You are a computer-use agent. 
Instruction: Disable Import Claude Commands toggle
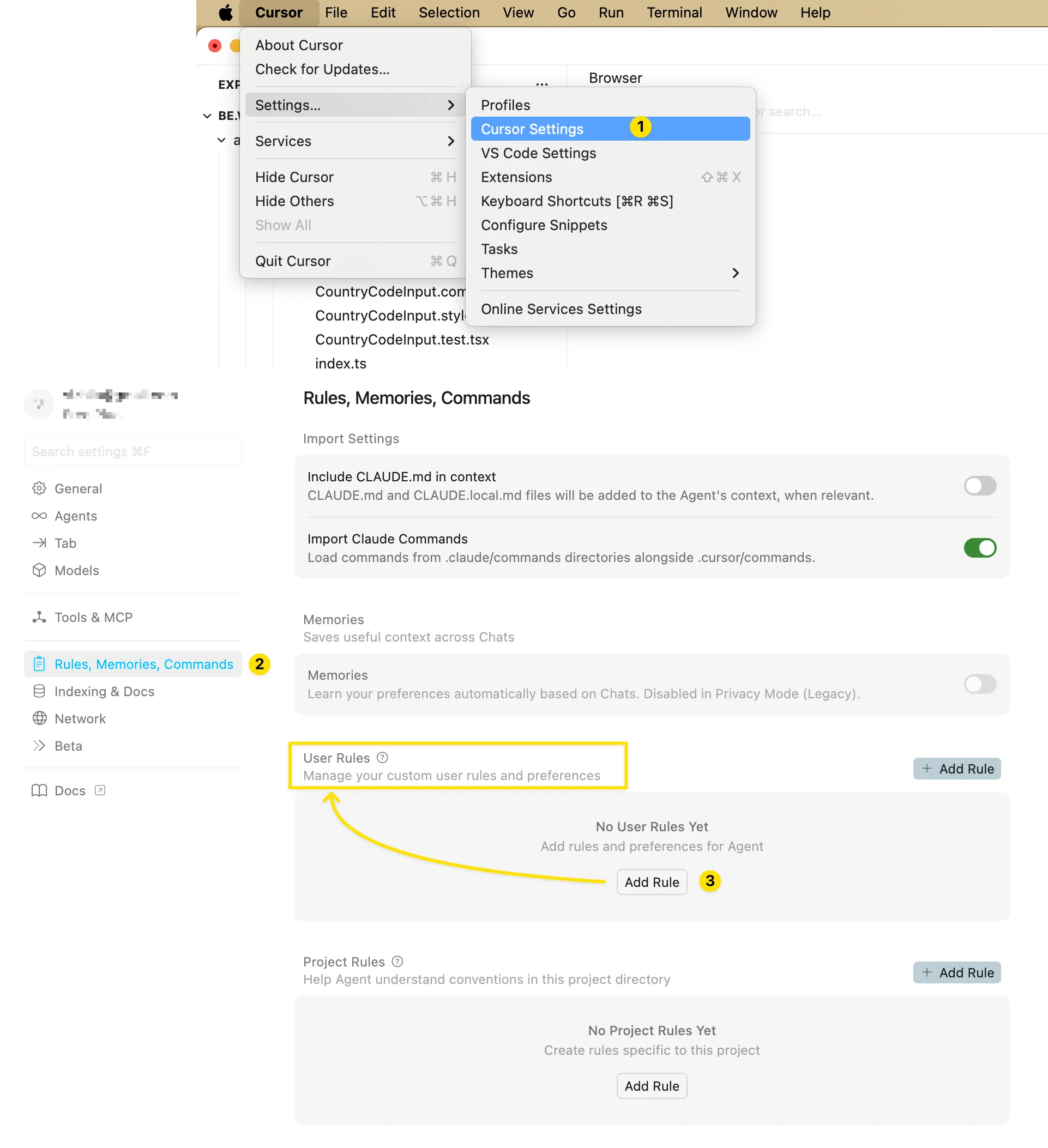pyautogui.click(x=980, y=548)
